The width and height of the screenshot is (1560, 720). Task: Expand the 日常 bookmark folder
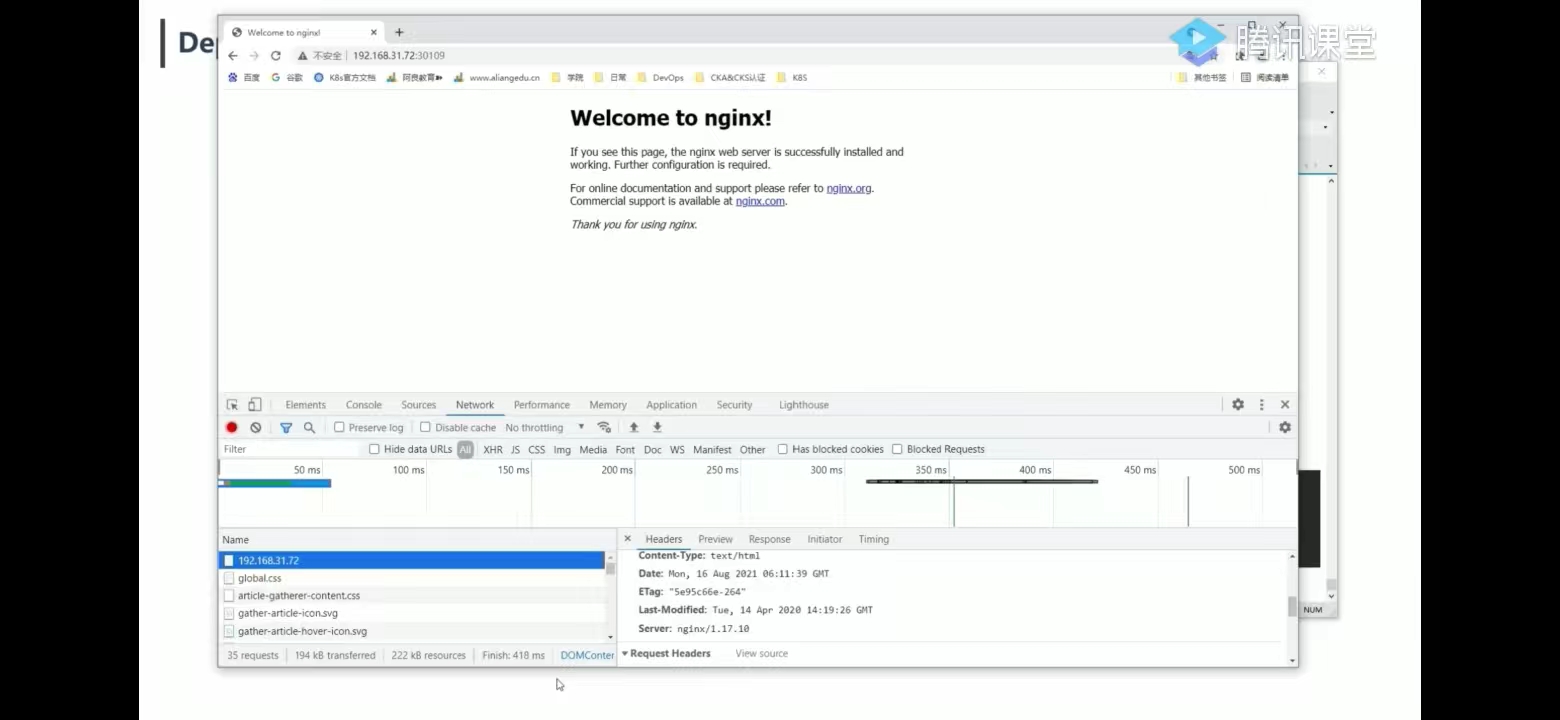(611, 77)
